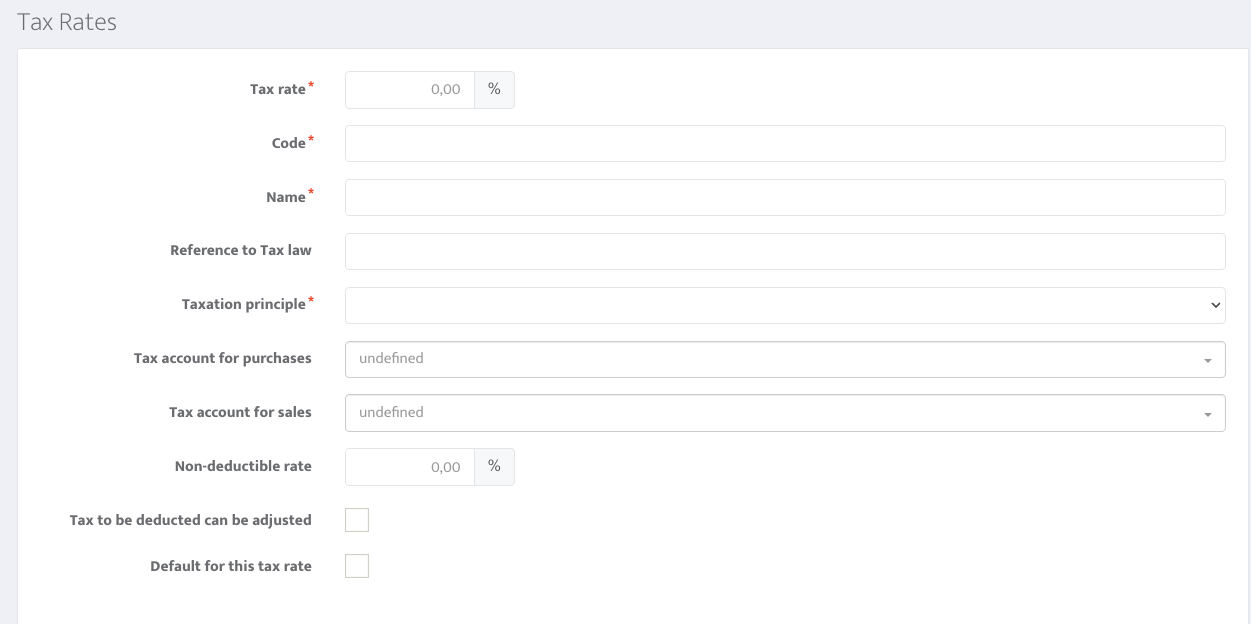Open the Taxation principle dropdown
Screen dimensions: 1251x624
785,305
